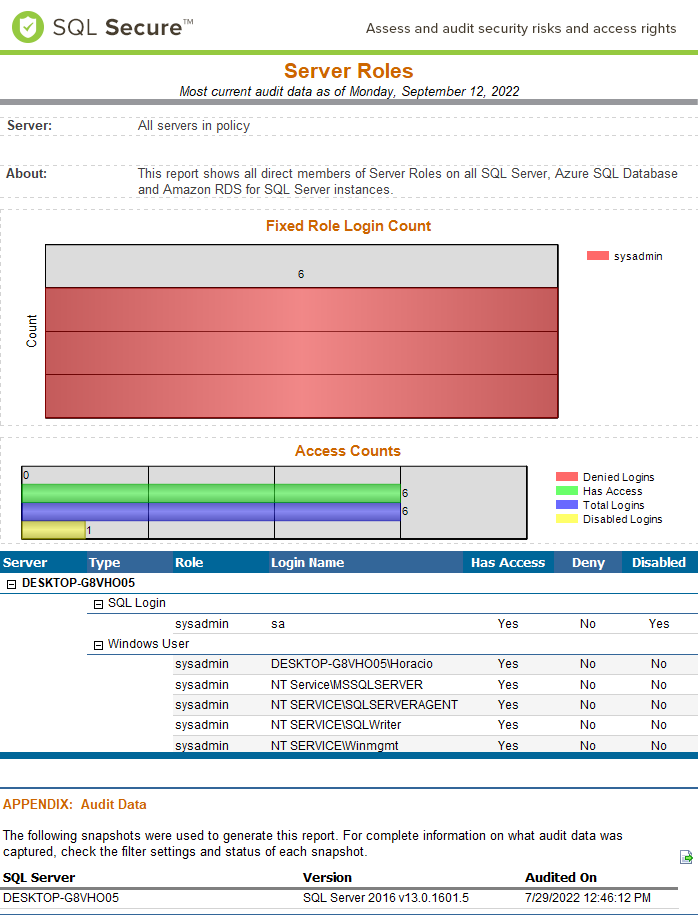698x915 pixels.
Task: Click the Server Roles report title
Action: click(x=348, y=71)
